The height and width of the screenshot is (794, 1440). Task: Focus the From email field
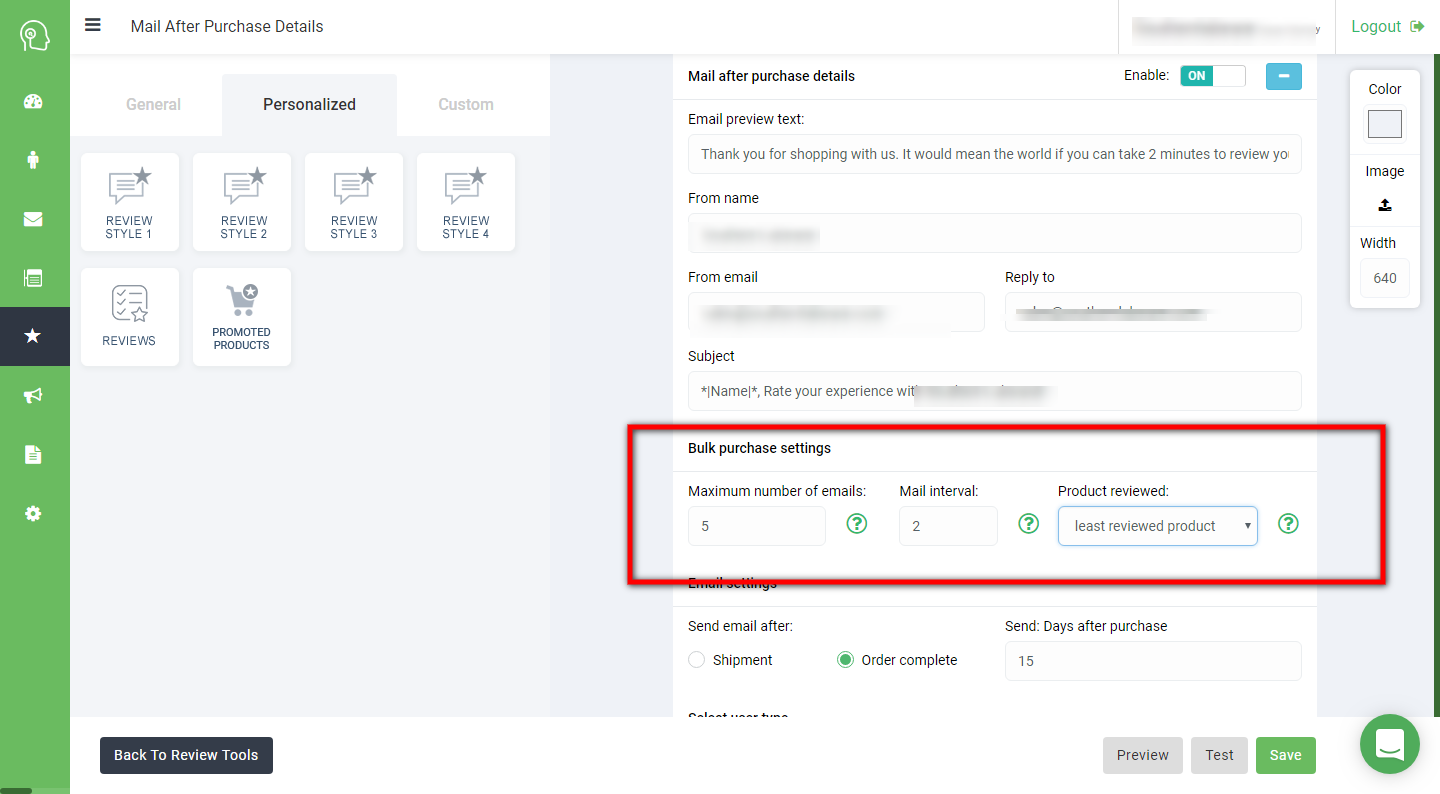click(836, 312)
